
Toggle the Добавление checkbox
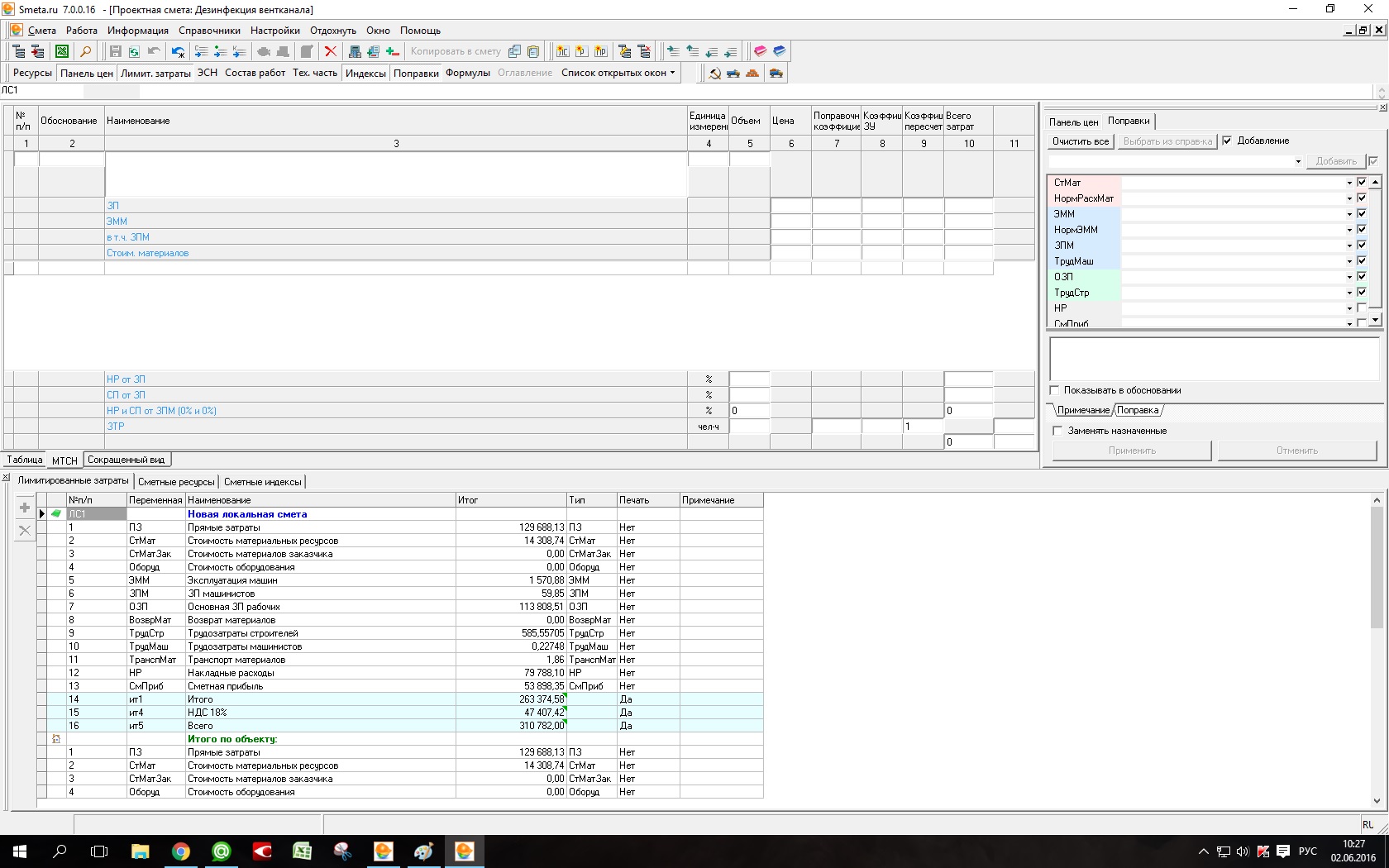1227,141
